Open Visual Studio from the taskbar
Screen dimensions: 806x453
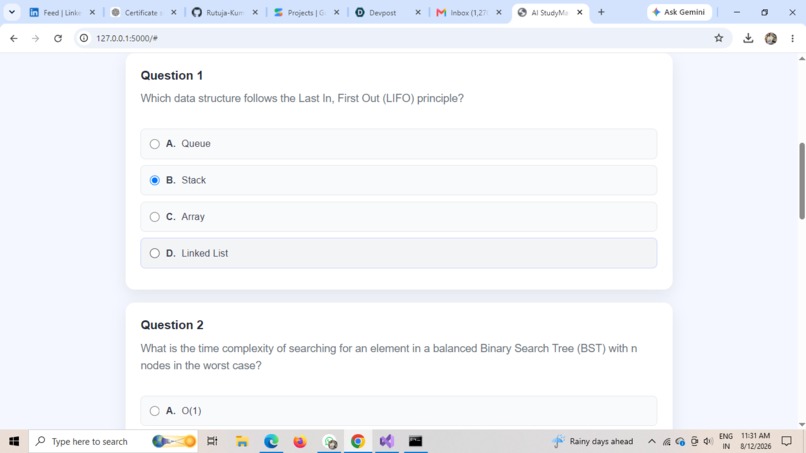click(x=387, y=441)
